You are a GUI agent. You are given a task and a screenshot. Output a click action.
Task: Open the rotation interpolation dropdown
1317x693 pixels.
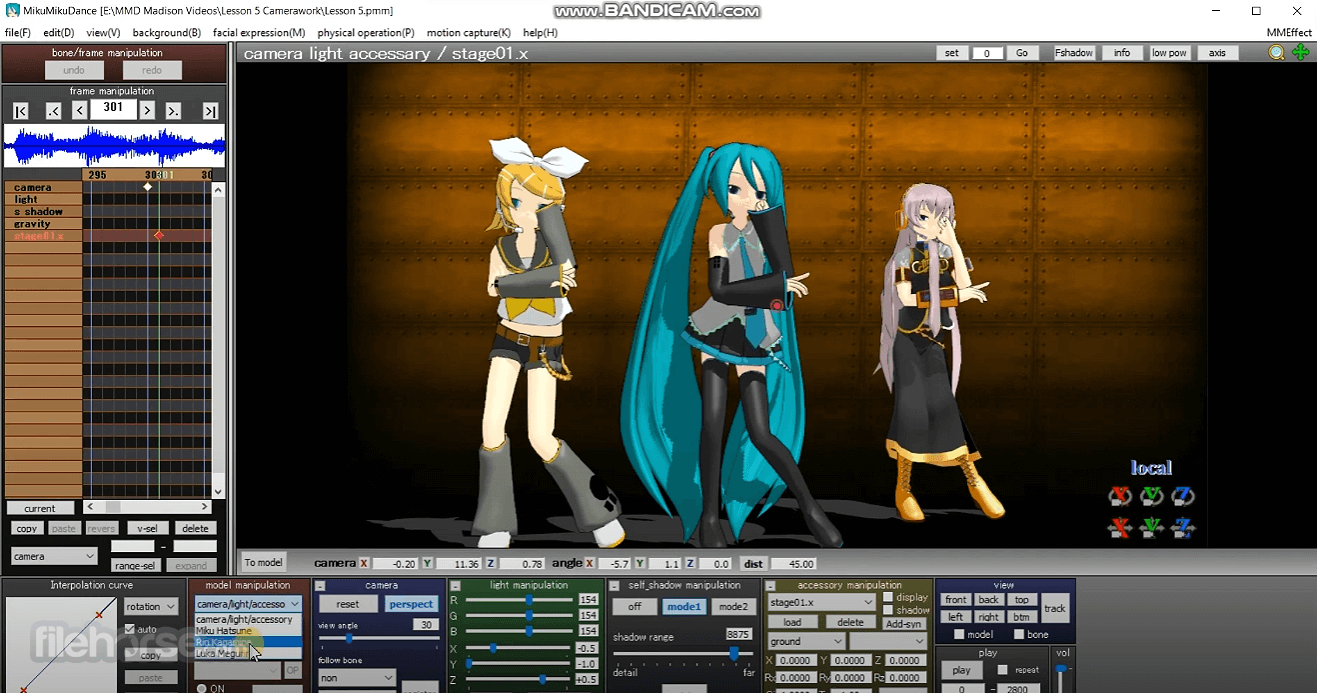[151, 606]
